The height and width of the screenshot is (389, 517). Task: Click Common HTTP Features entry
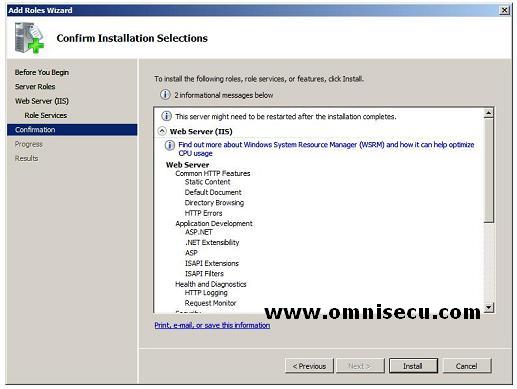tap(213, 173)
